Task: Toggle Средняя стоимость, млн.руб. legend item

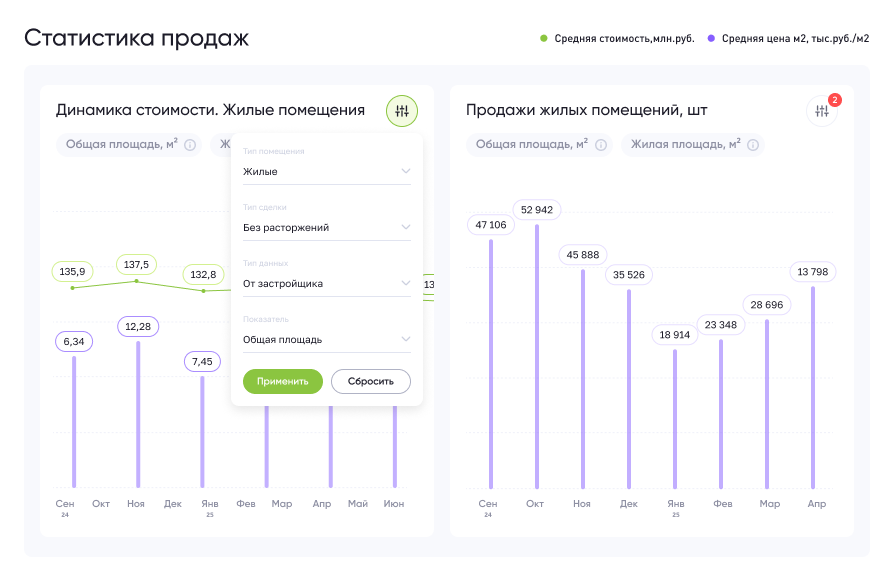Action: coord(617,39)
